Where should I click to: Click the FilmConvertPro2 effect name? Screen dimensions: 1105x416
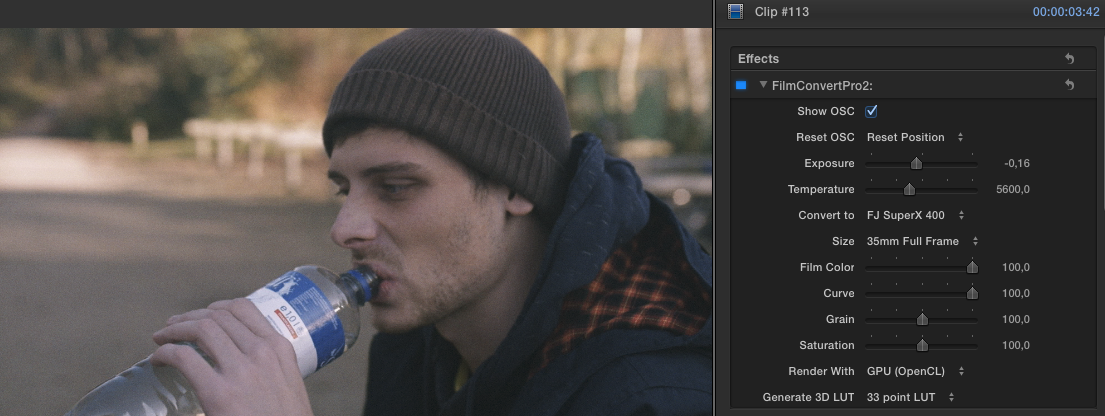click(822, 85)
